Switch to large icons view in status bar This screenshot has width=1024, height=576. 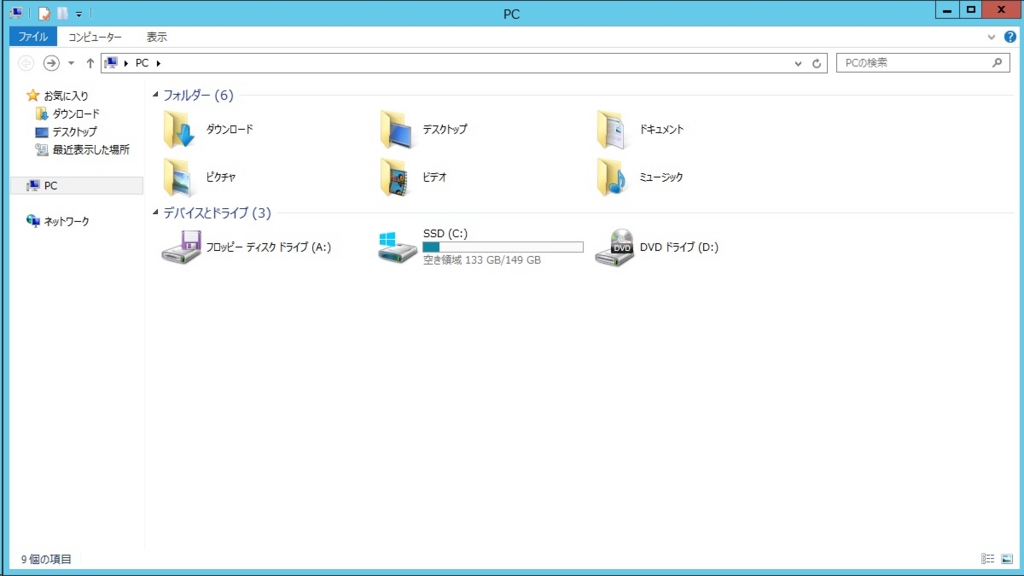point(1007,559)
